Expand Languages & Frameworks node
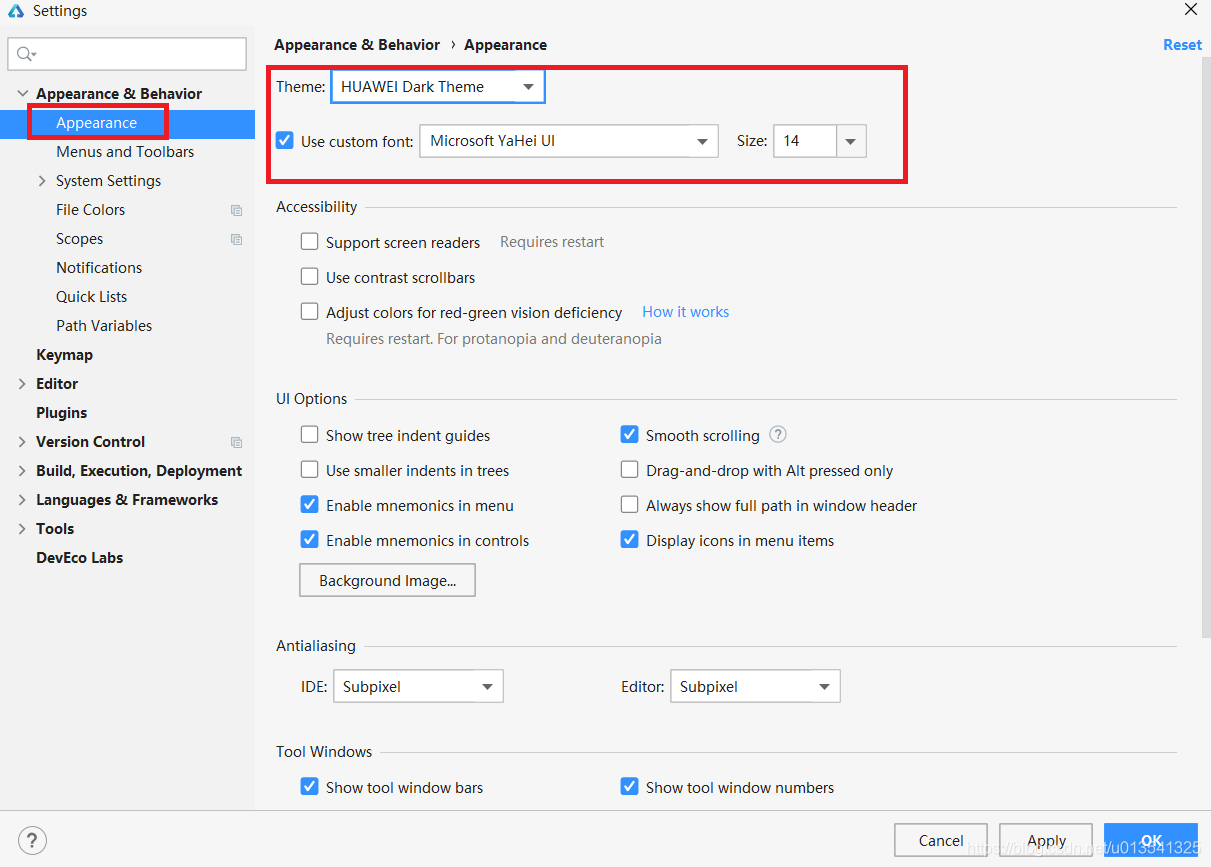 pos(22,500)
